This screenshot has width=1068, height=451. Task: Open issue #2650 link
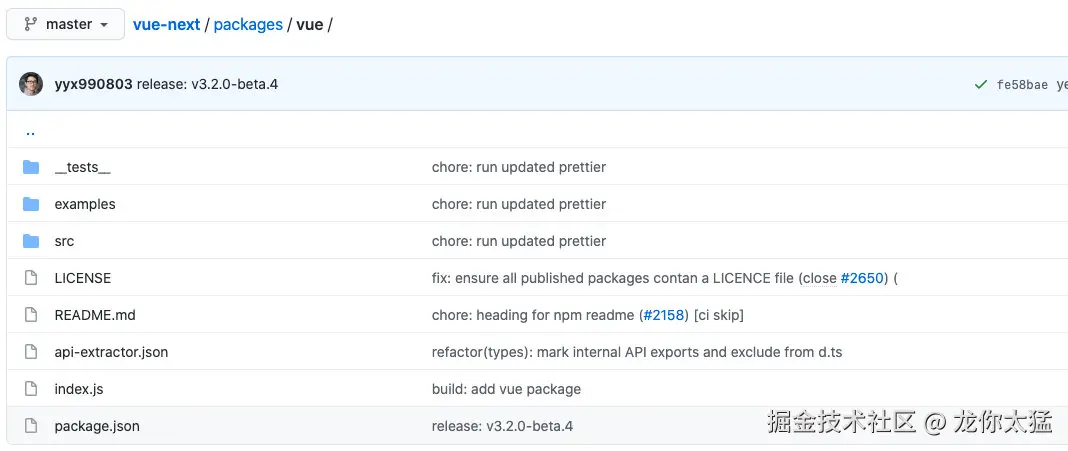click(x=862, y=278)
